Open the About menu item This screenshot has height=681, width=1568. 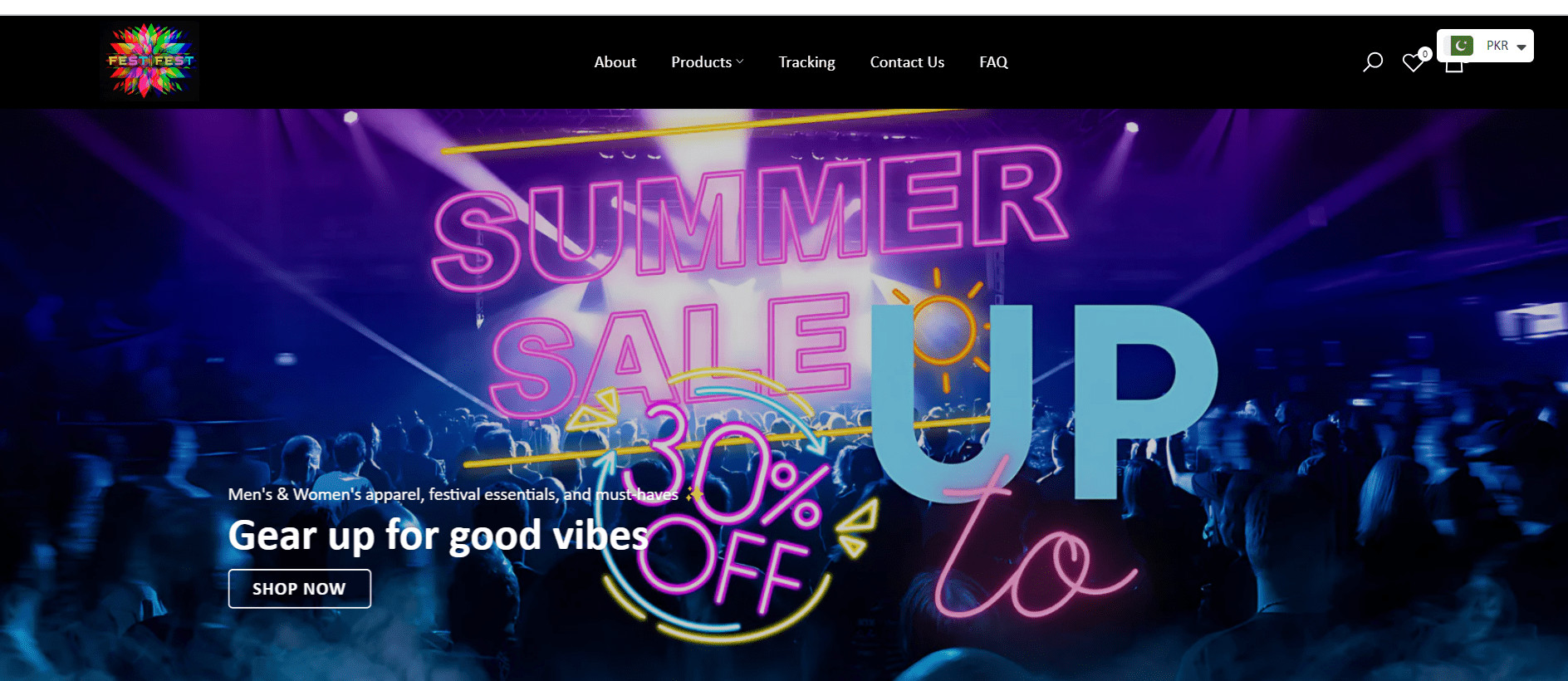[615, 62]
